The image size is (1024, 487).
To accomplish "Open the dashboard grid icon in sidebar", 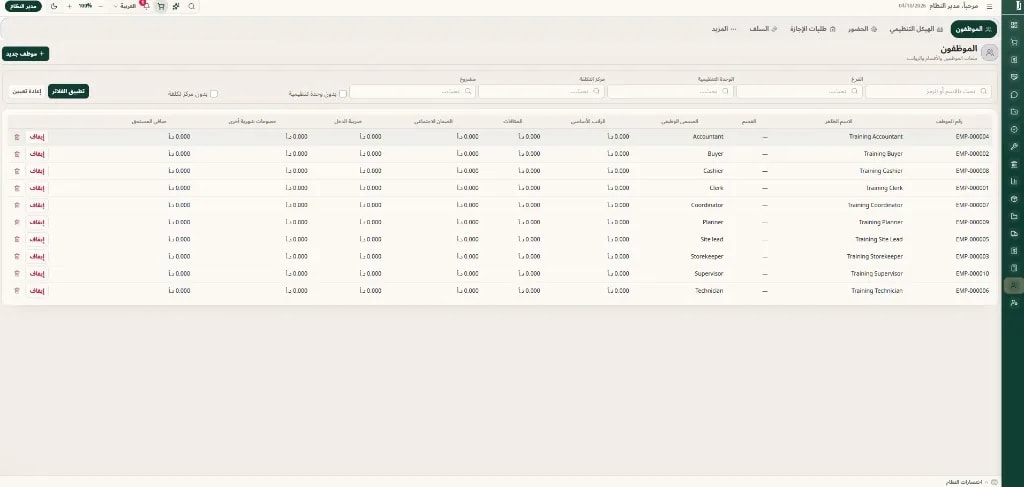I will (x=1014, y=25).
